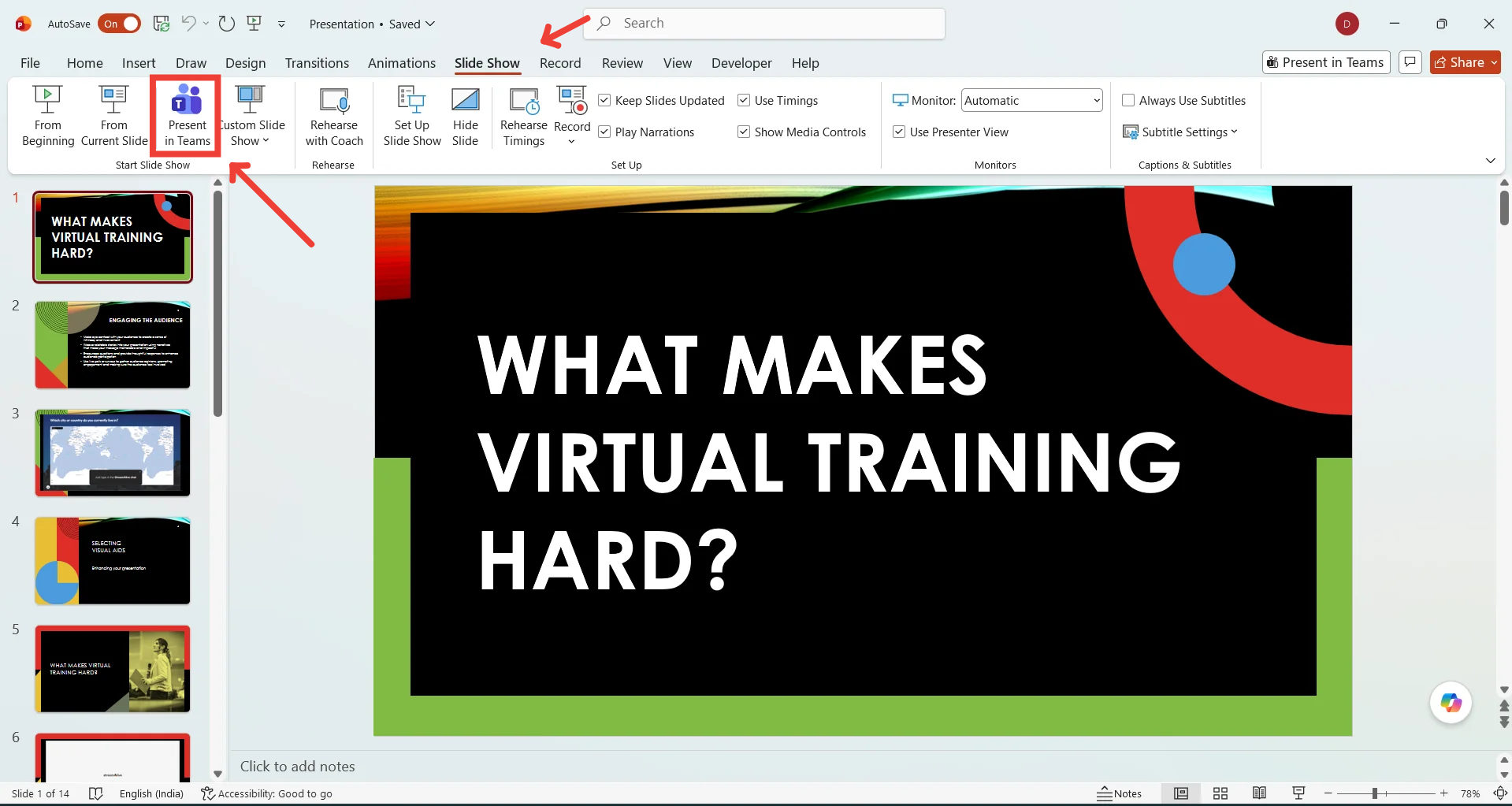
Task: Click the Save icon in title bar
Action: point(161,24)
